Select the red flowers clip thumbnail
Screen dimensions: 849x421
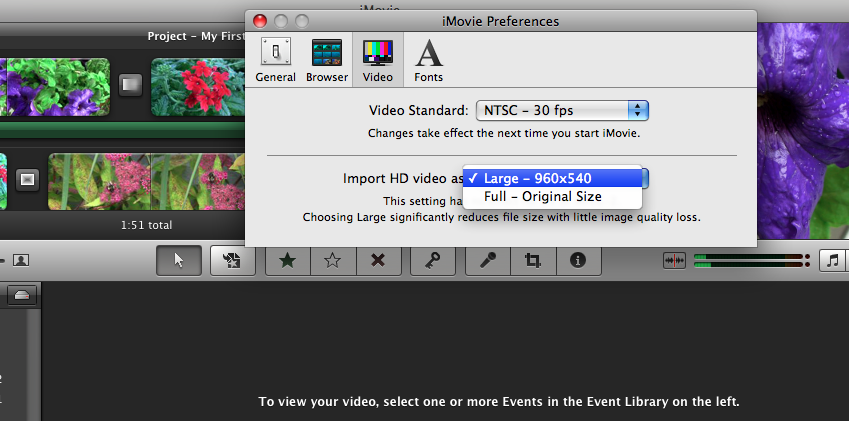[198, 87]
